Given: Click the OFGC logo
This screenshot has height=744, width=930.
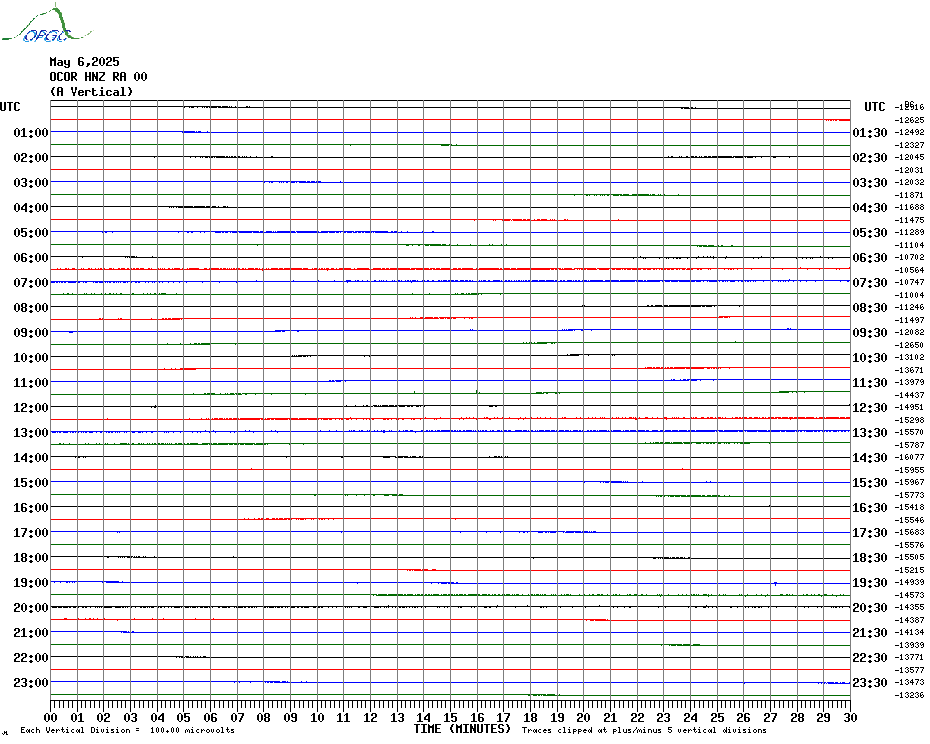Looking at the screenshot, I should coord(46,24).
